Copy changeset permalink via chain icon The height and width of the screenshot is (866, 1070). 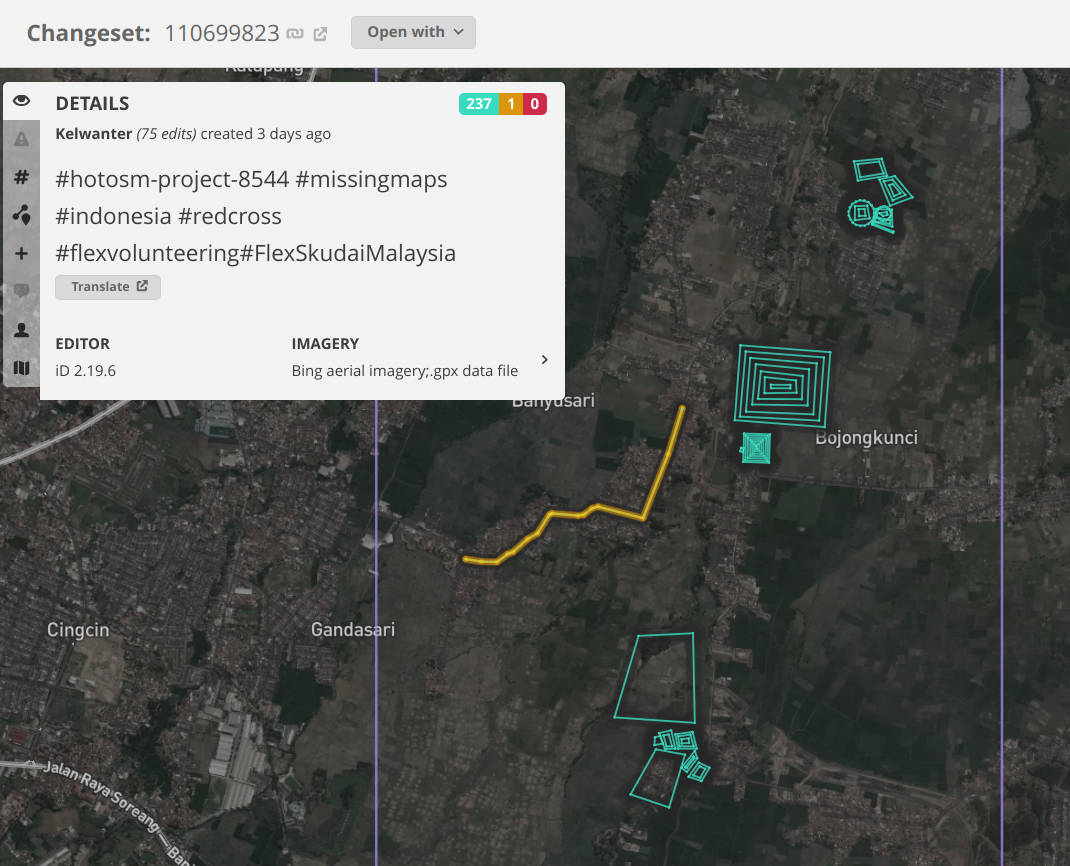tap(295, 33)
